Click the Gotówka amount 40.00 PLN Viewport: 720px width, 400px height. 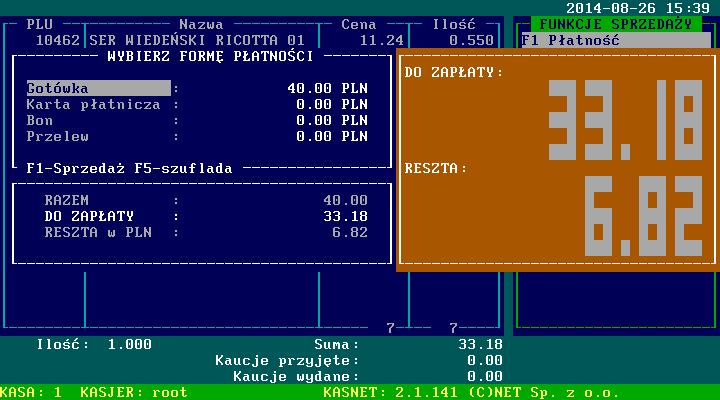click(327, 88)
